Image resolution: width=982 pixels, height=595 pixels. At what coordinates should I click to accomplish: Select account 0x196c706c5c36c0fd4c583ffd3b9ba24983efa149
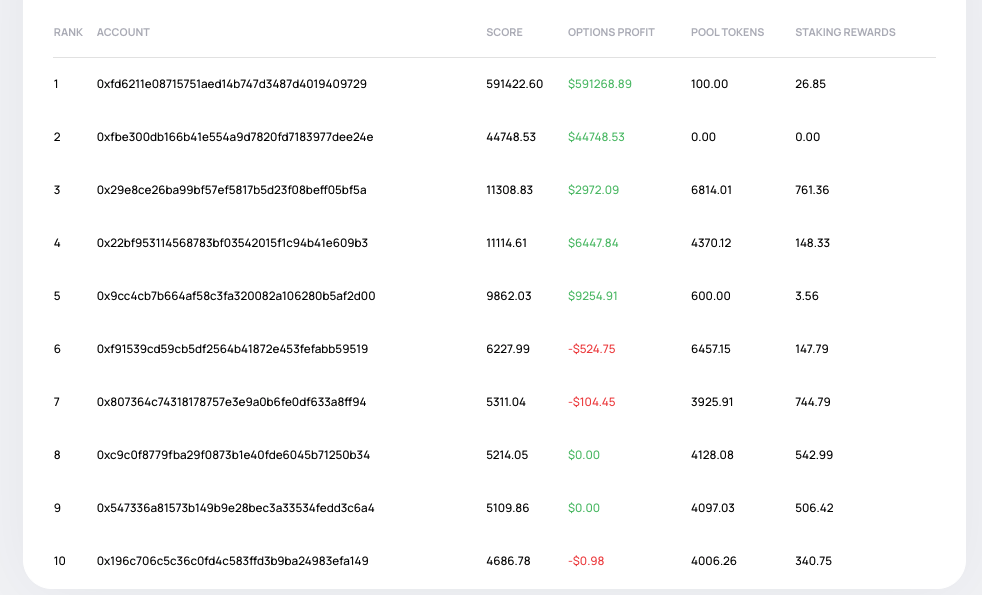coord(232,561)
